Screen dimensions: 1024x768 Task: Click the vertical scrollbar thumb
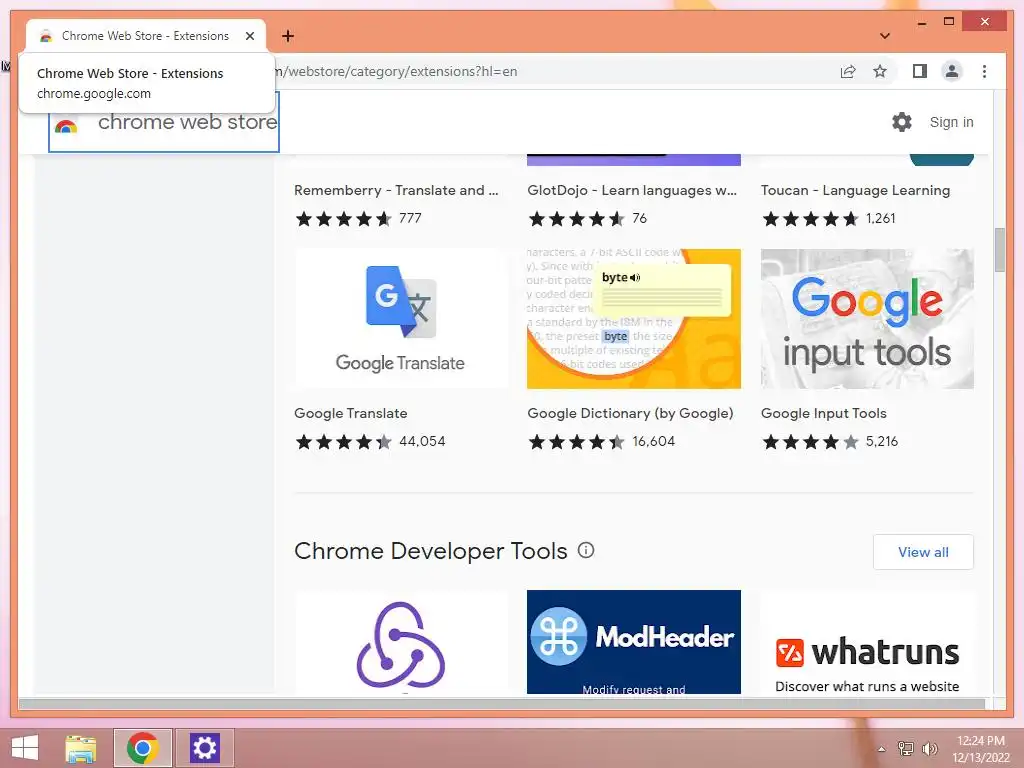point(999,249)
